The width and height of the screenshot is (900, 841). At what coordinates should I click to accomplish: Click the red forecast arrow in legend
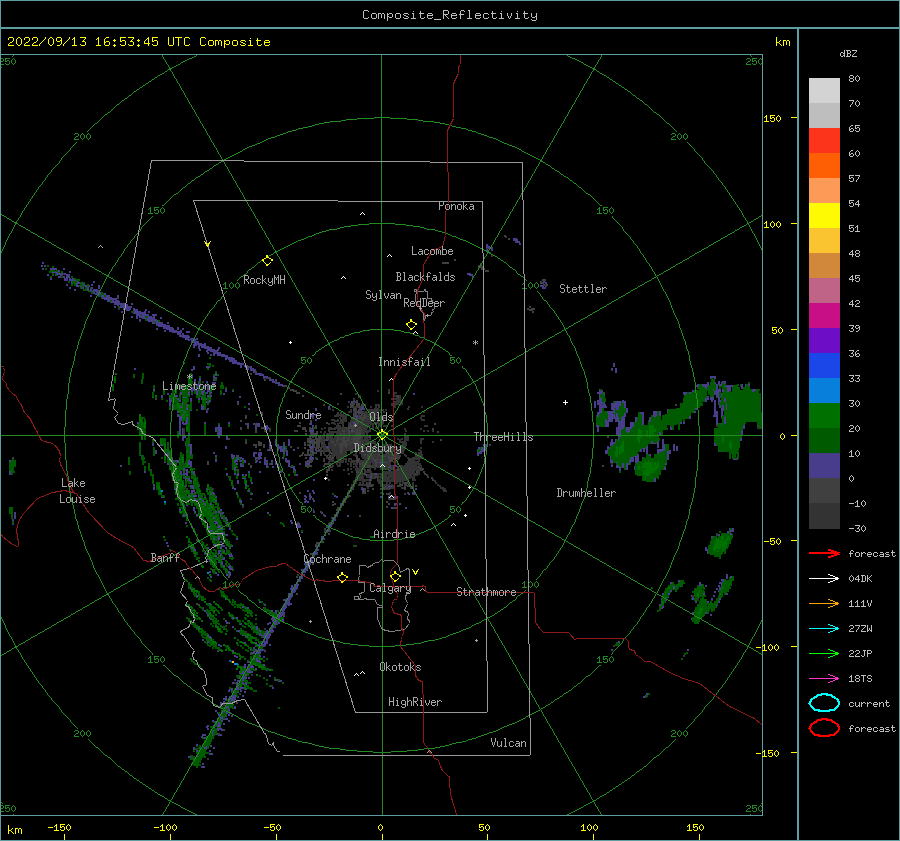[x=824, y=553]
